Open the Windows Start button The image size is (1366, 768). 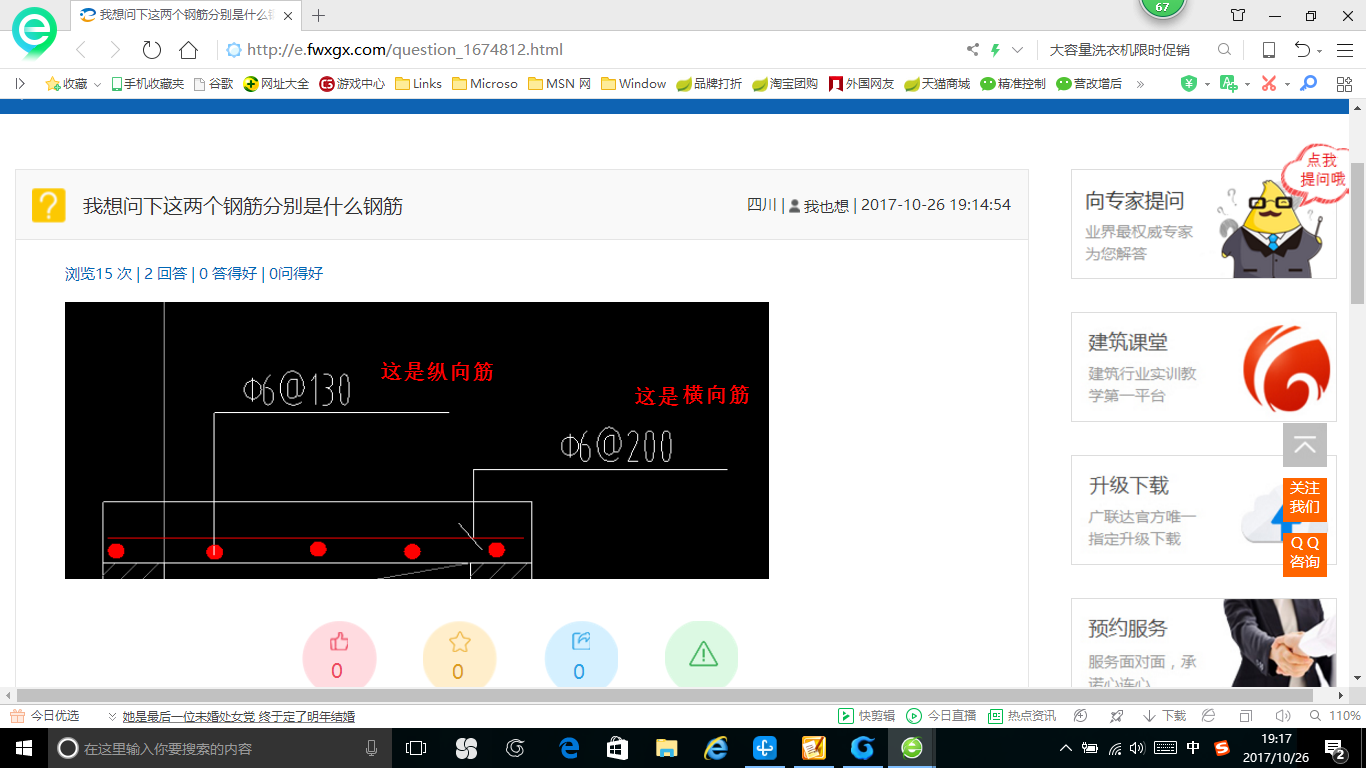[x=23, y=748]
